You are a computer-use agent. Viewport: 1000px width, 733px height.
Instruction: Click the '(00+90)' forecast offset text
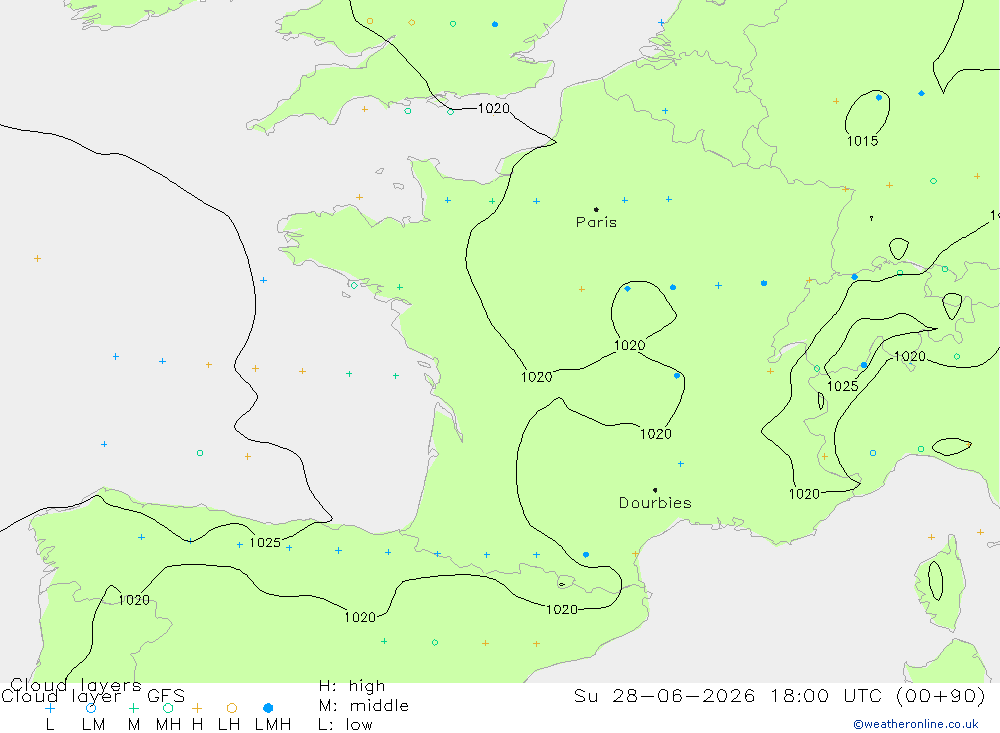[941, 695]
